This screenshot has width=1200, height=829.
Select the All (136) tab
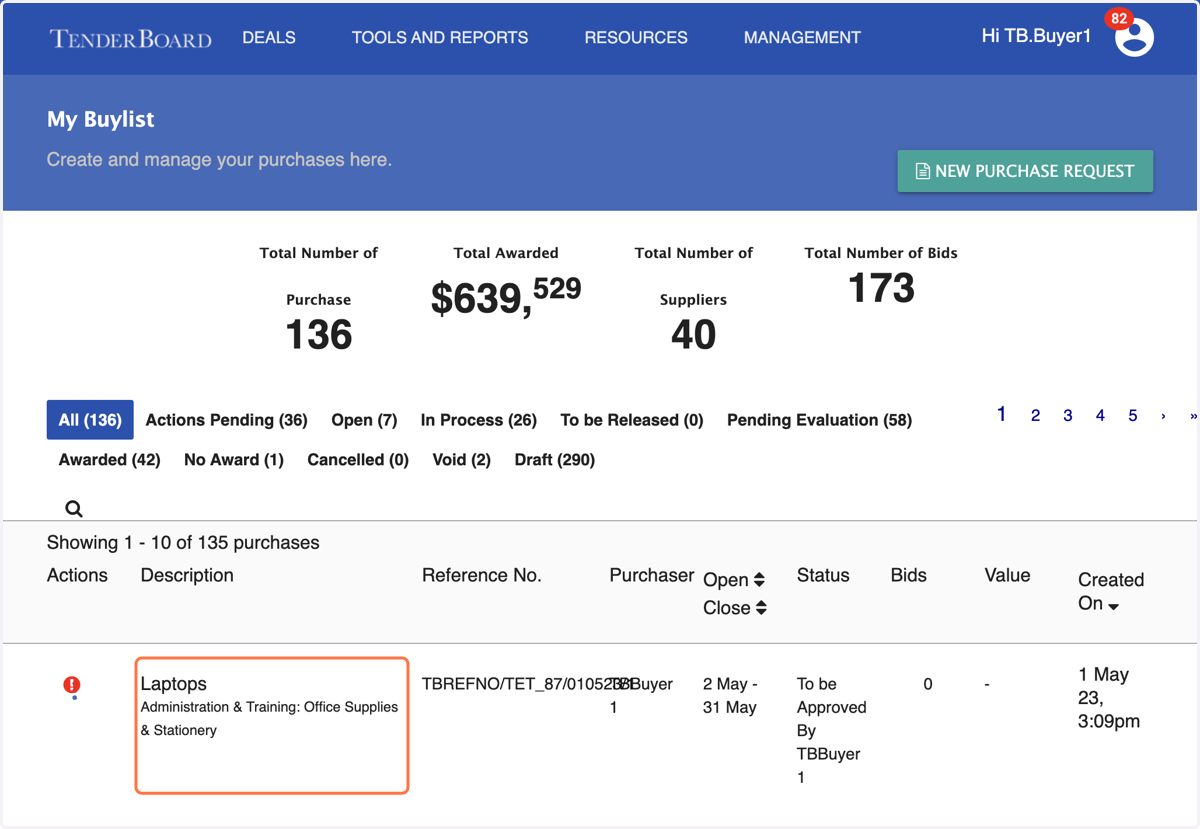[90, 420]
